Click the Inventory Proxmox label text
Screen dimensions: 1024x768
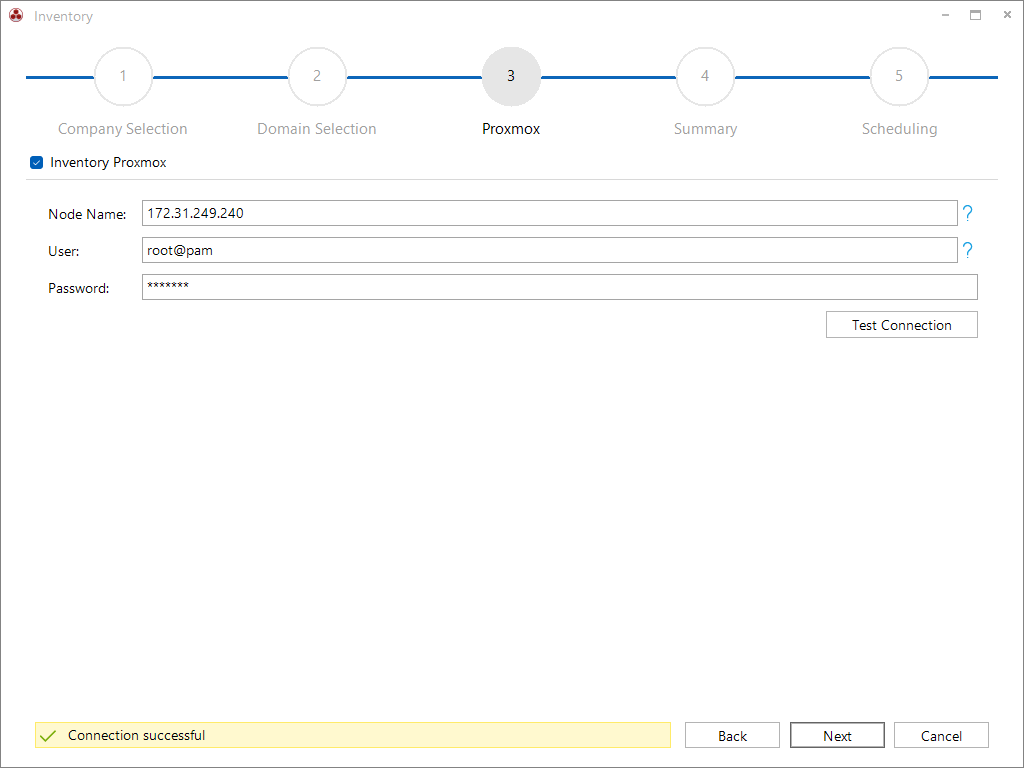pyautogui.click(x=108, y=163)
